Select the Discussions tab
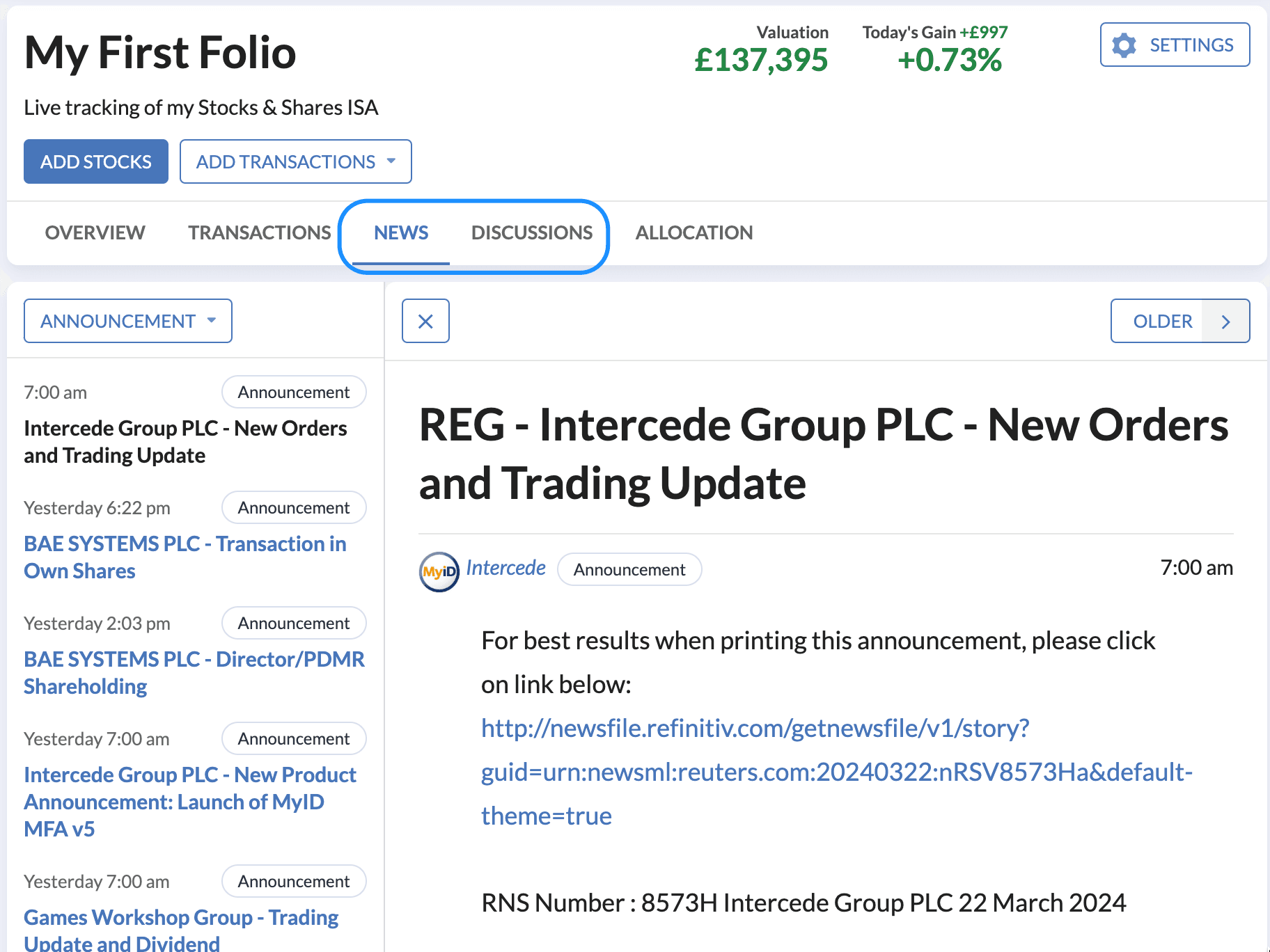 click(531, 232)
